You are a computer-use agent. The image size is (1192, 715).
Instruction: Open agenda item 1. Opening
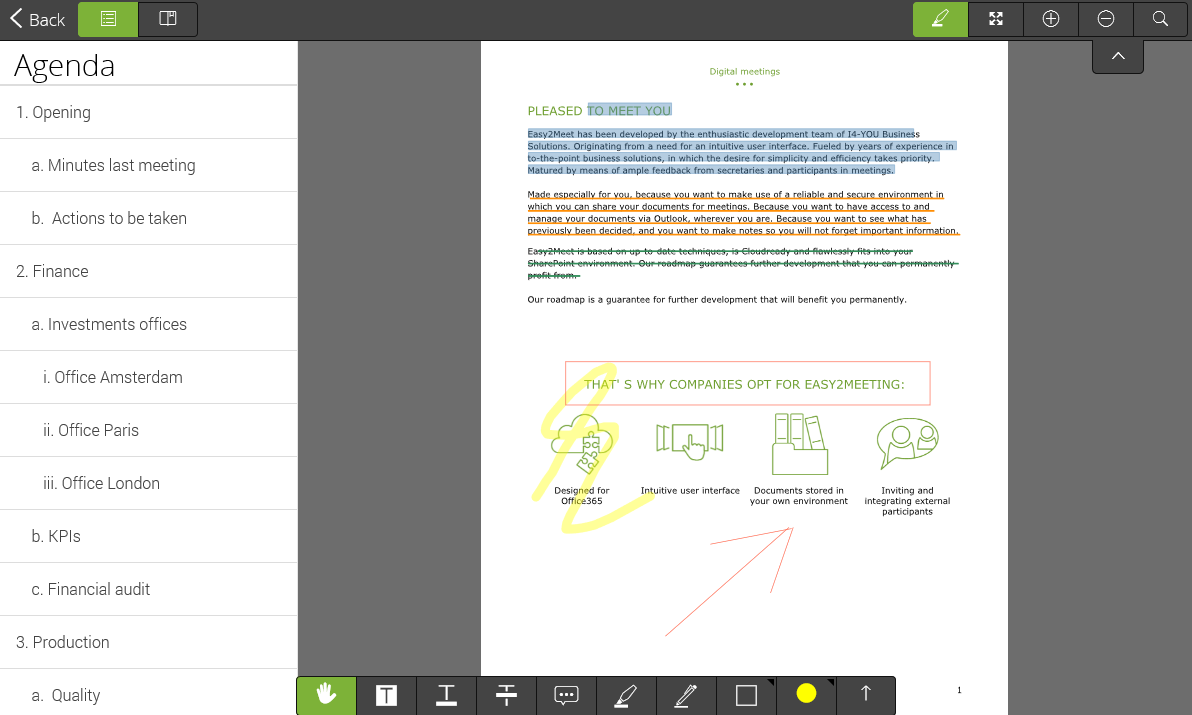[148, 112]
